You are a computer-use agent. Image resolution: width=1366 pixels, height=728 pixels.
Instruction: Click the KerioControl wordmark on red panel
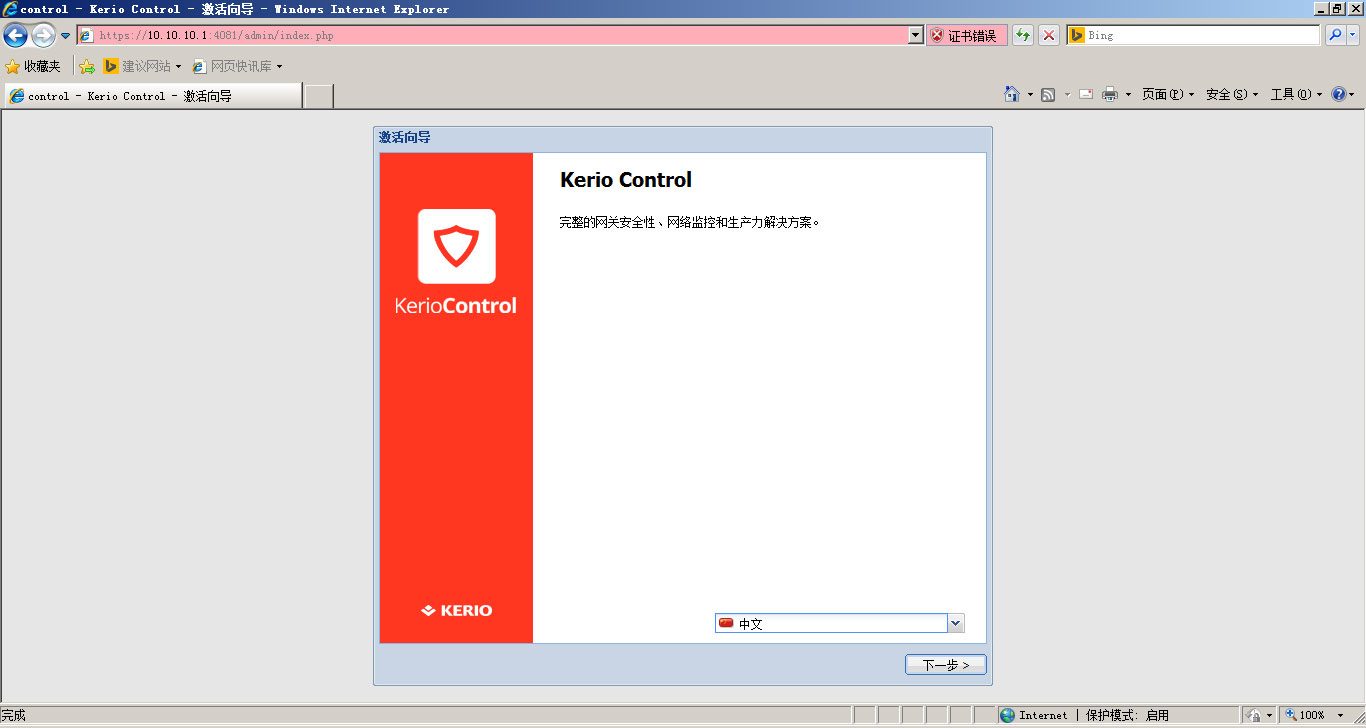(x=456, y=306)
